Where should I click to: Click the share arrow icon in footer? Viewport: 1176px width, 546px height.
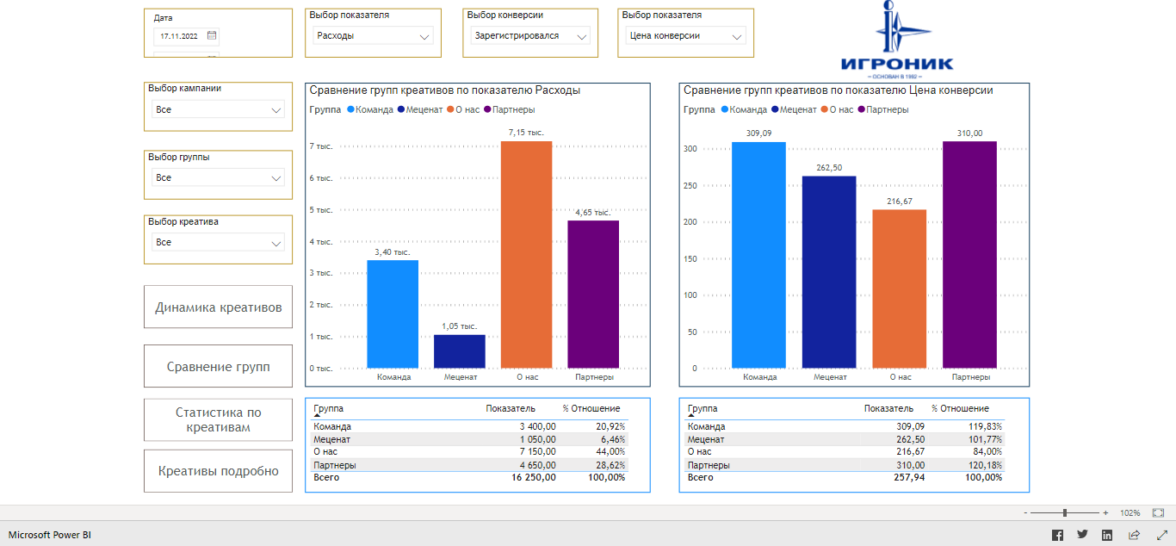tap(1134, 535)
